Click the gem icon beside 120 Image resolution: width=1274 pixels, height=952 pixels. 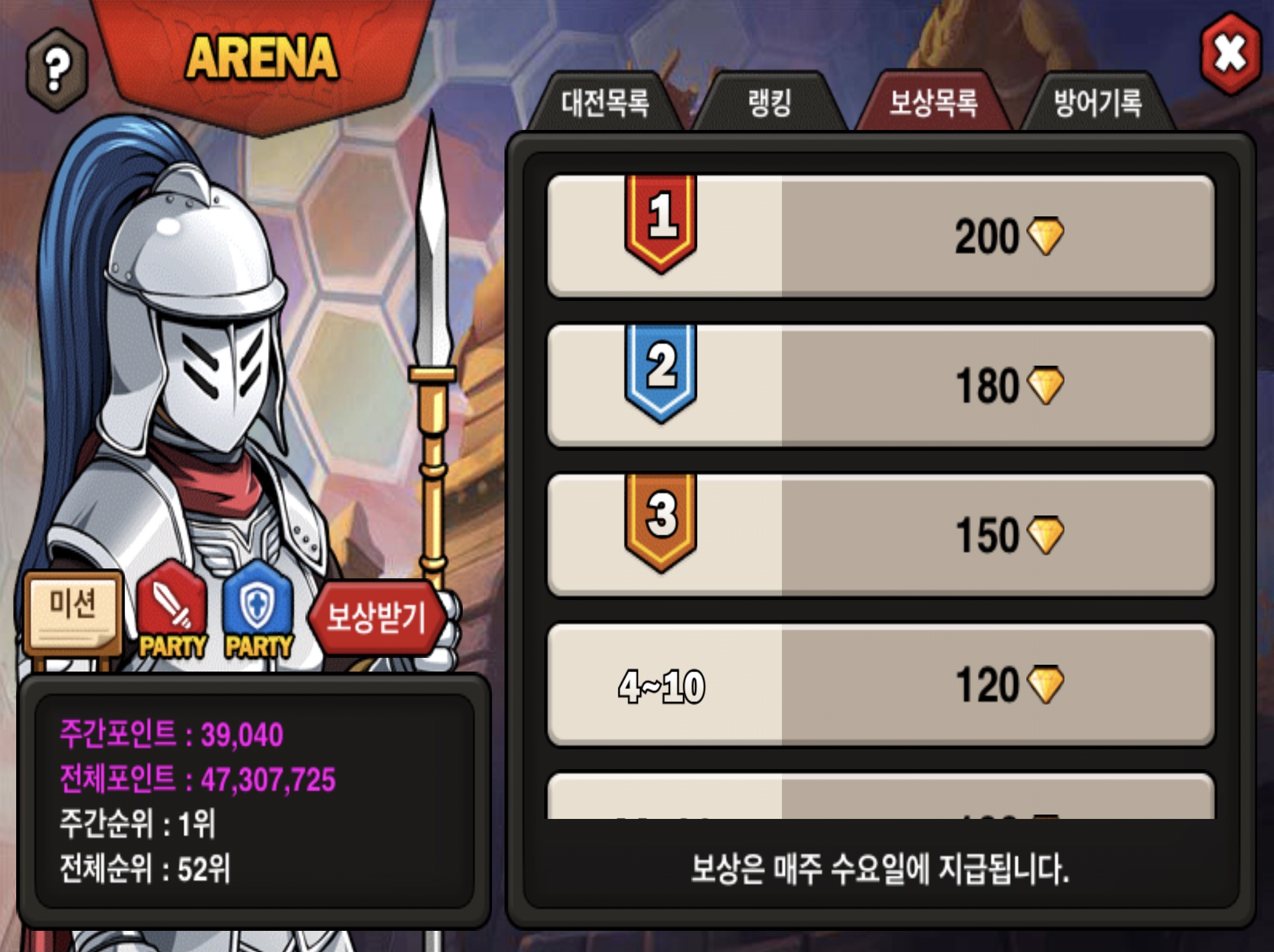[x=1045, y=685]
